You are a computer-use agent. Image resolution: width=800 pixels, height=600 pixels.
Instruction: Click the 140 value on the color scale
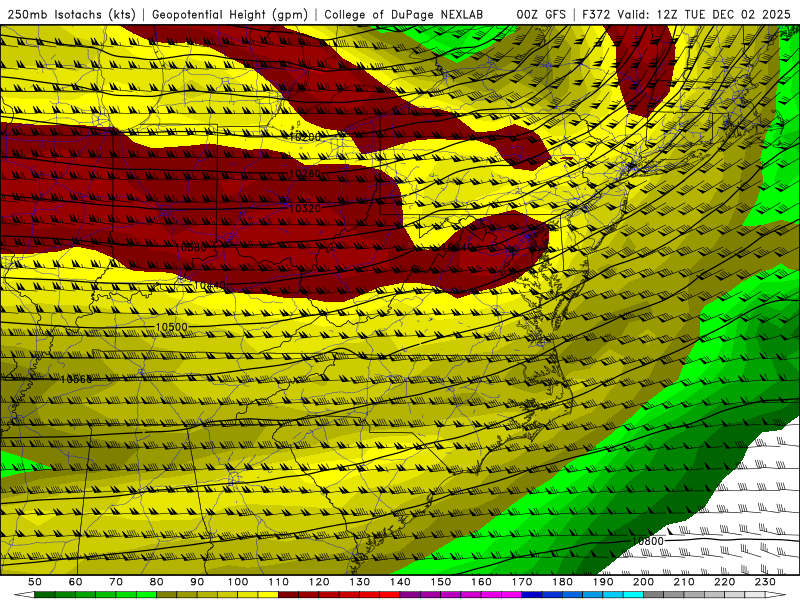tap(400, 582)
